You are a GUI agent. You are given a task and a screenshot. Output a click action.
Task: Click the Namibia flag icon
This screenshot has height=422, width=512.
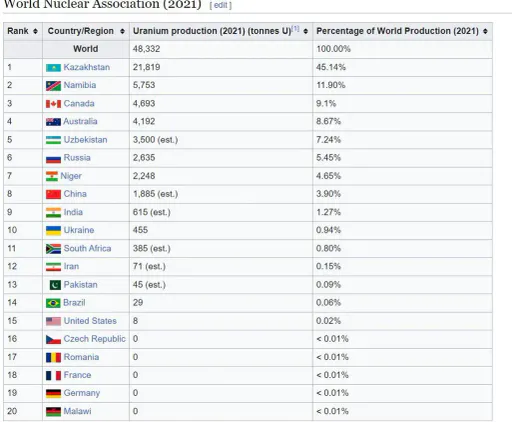(53, 86)
